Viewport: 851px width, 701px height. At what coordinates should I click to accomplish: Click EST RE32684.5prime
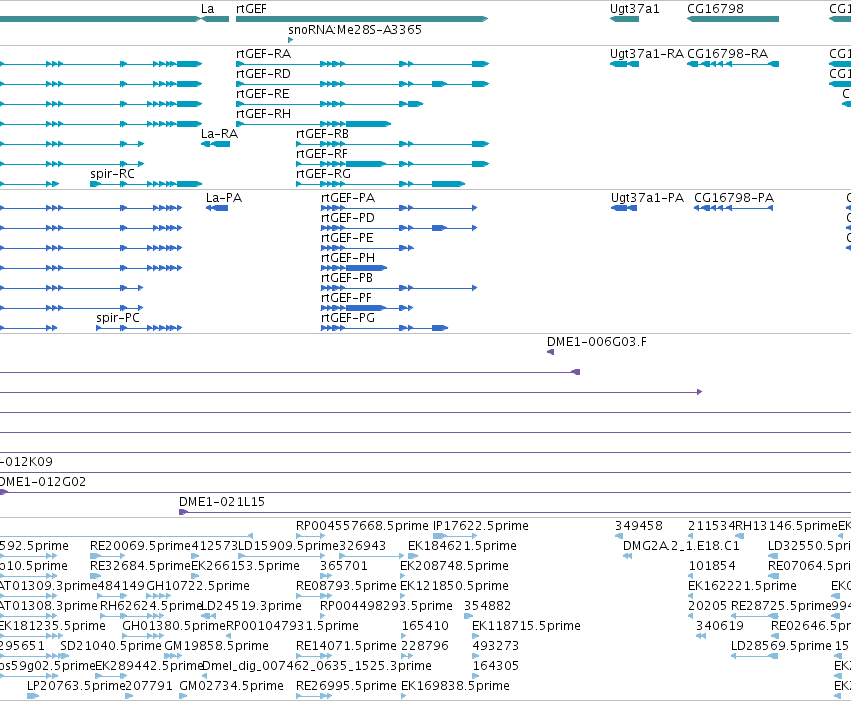(141, 566)
